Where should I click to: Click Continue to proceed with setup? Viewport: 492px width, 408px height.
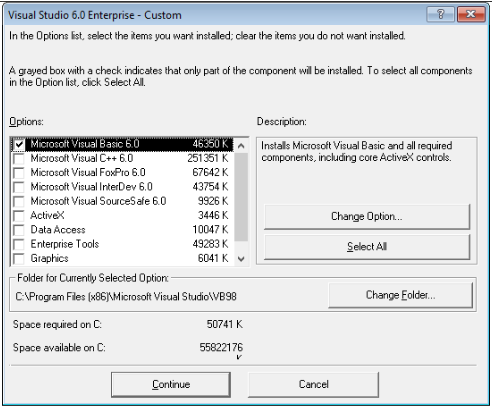pos(171,384)
